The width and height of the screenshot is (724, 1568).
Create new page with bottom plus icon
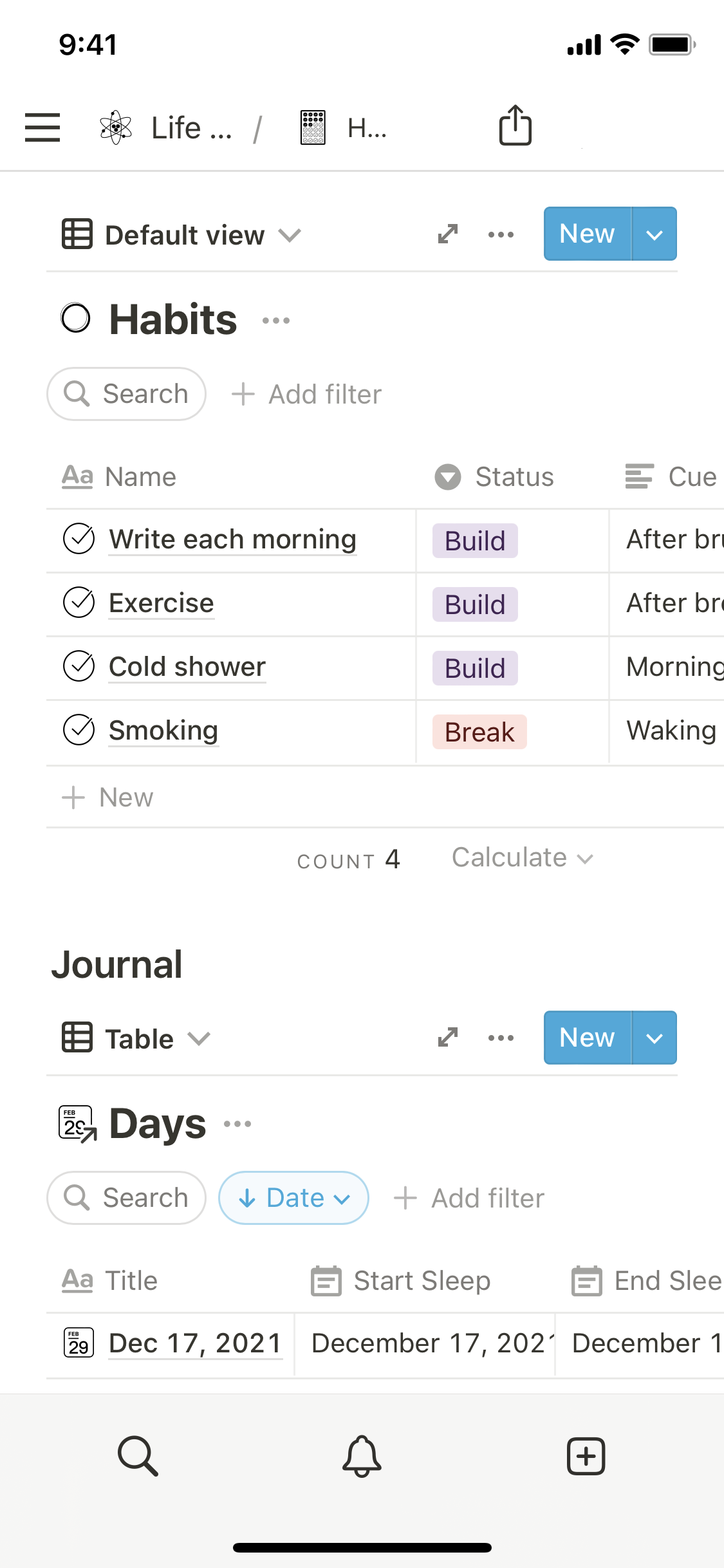coord(586,1455)
